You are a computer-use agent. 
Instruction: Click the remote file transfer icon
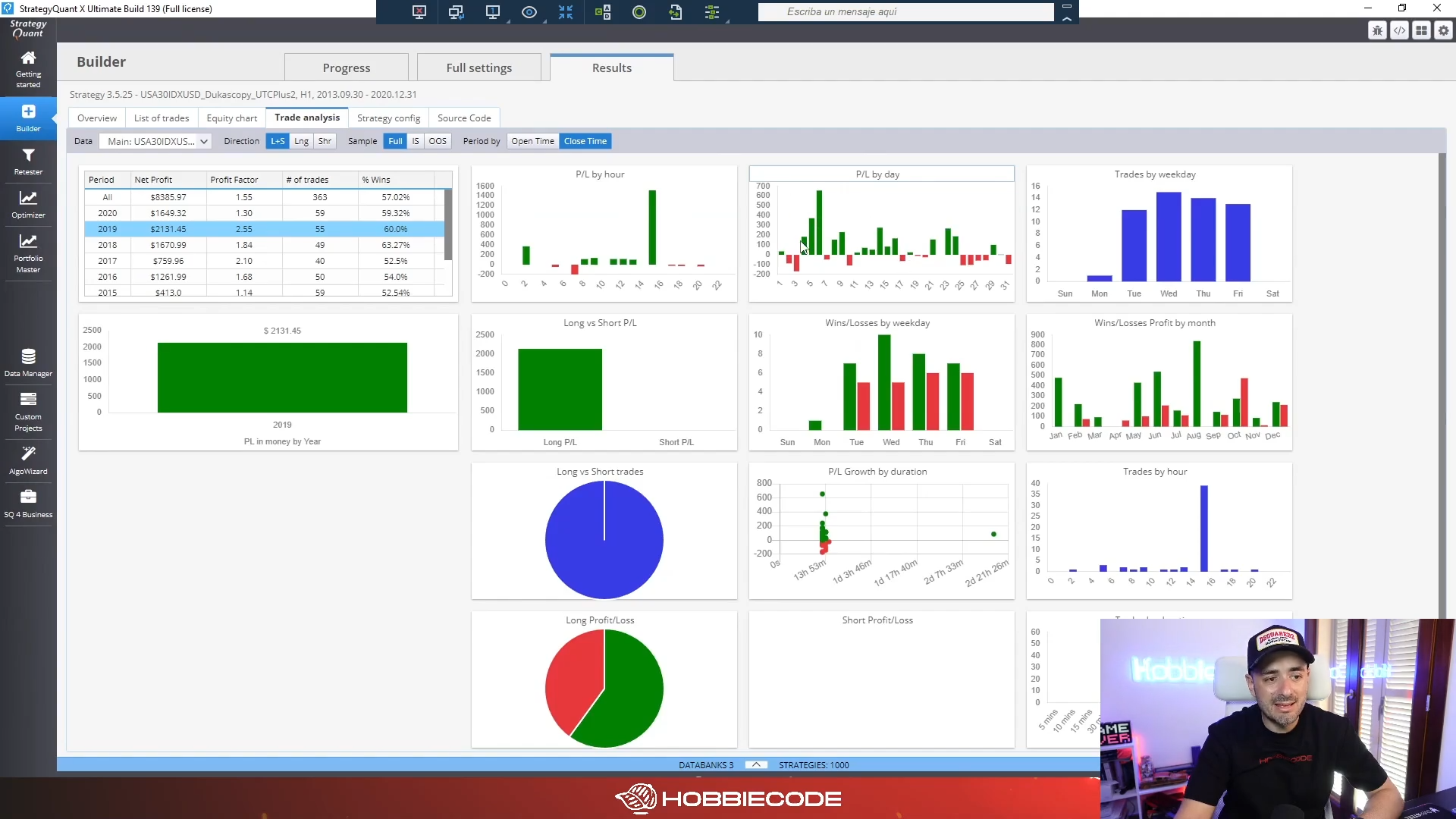676,12
